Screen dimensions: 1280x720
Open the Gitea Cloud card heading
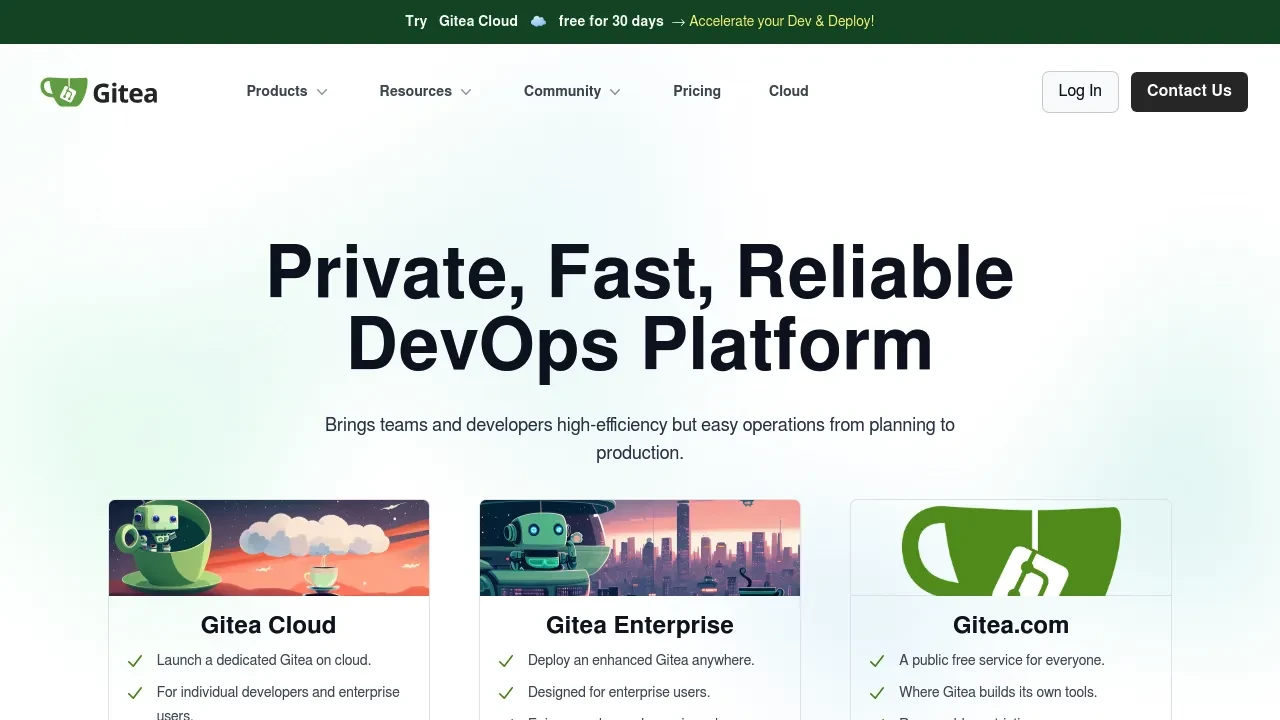click(x=268, y=625)
